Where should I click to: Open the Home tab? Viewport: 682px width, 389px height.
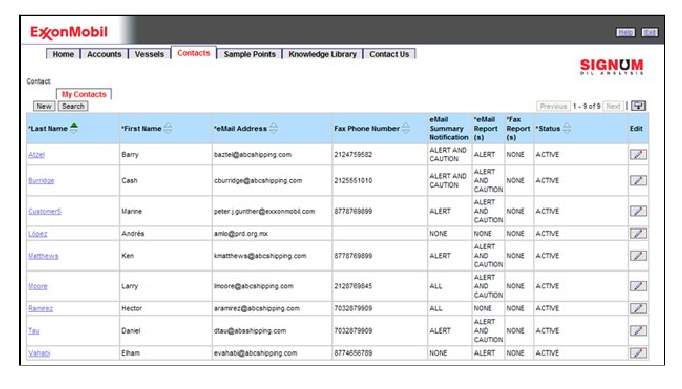coord(63,54)
